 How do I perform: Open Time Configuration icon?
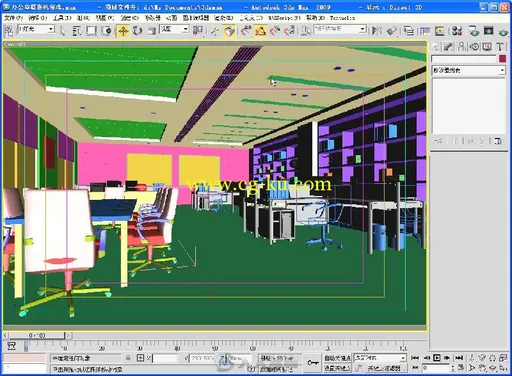point(461,368)
